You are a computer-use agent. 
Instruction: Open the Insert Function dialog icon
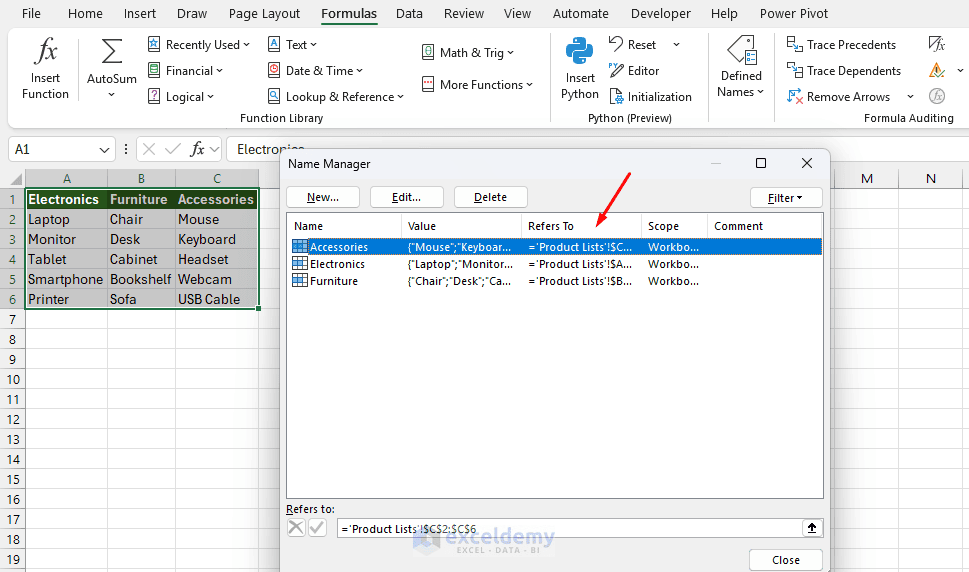click(x=45, y=51)
